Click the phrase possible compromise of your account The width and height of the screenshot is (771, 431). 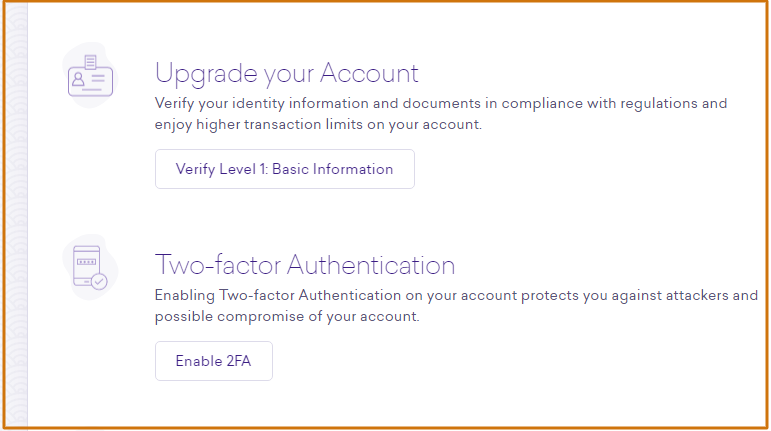287,316
